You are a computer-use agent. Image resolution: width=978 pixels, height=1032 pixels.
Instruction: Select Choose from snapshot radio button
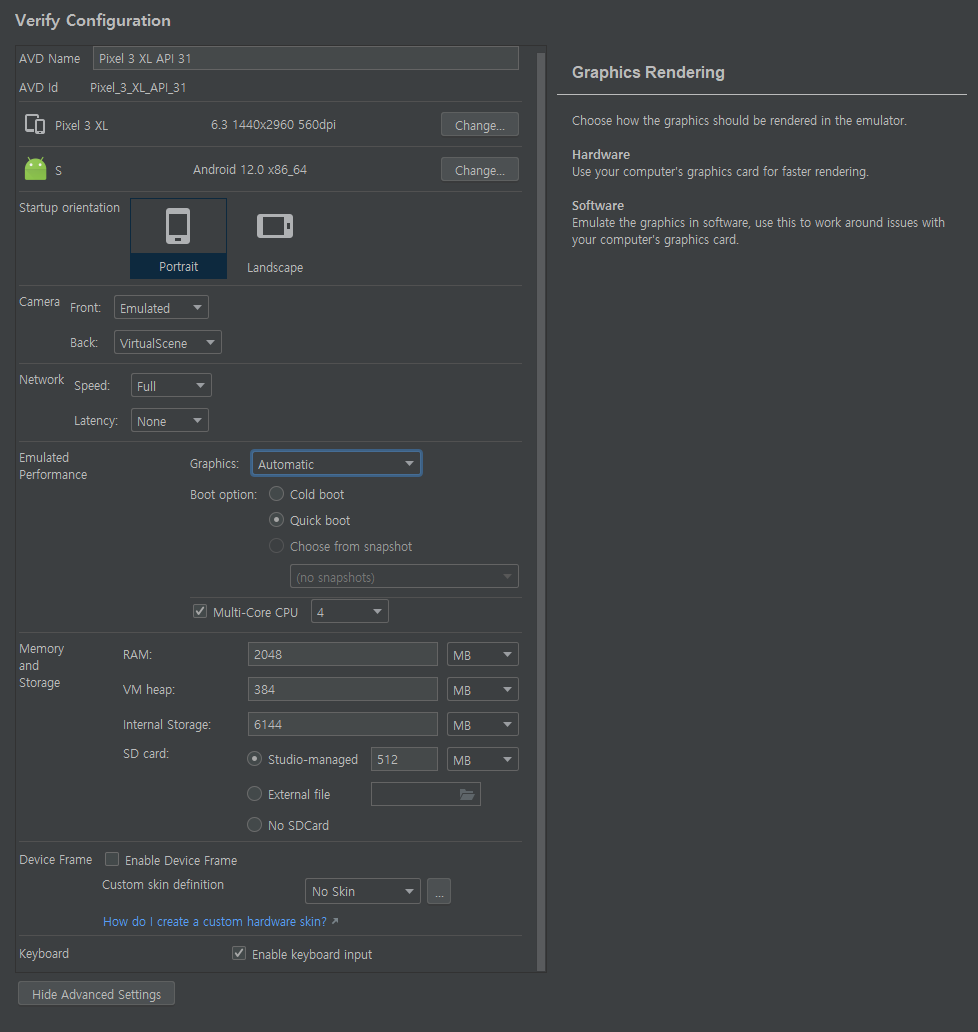click(276, 546)
